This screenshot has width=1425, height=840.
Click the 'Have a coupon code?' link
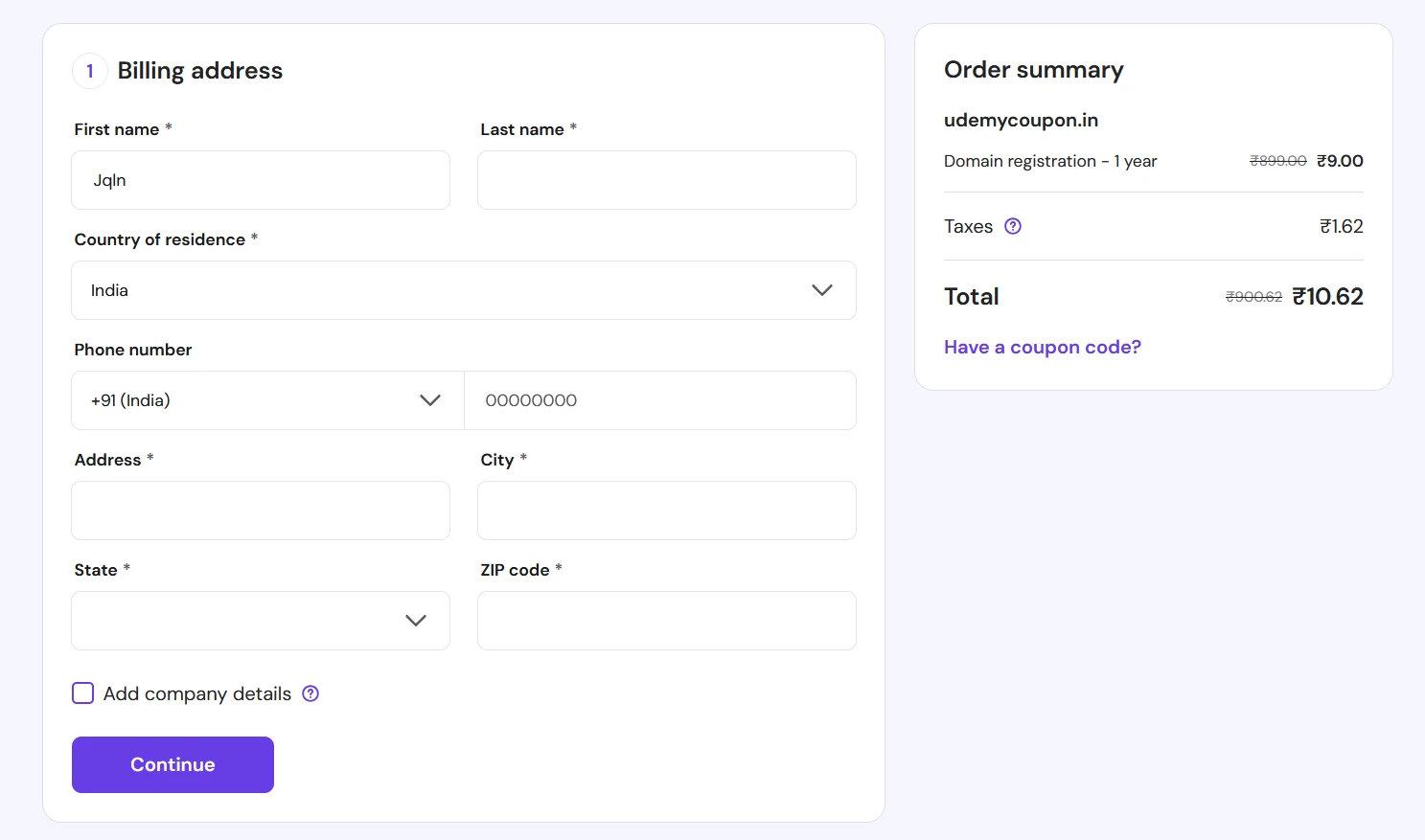[1042, 347]
